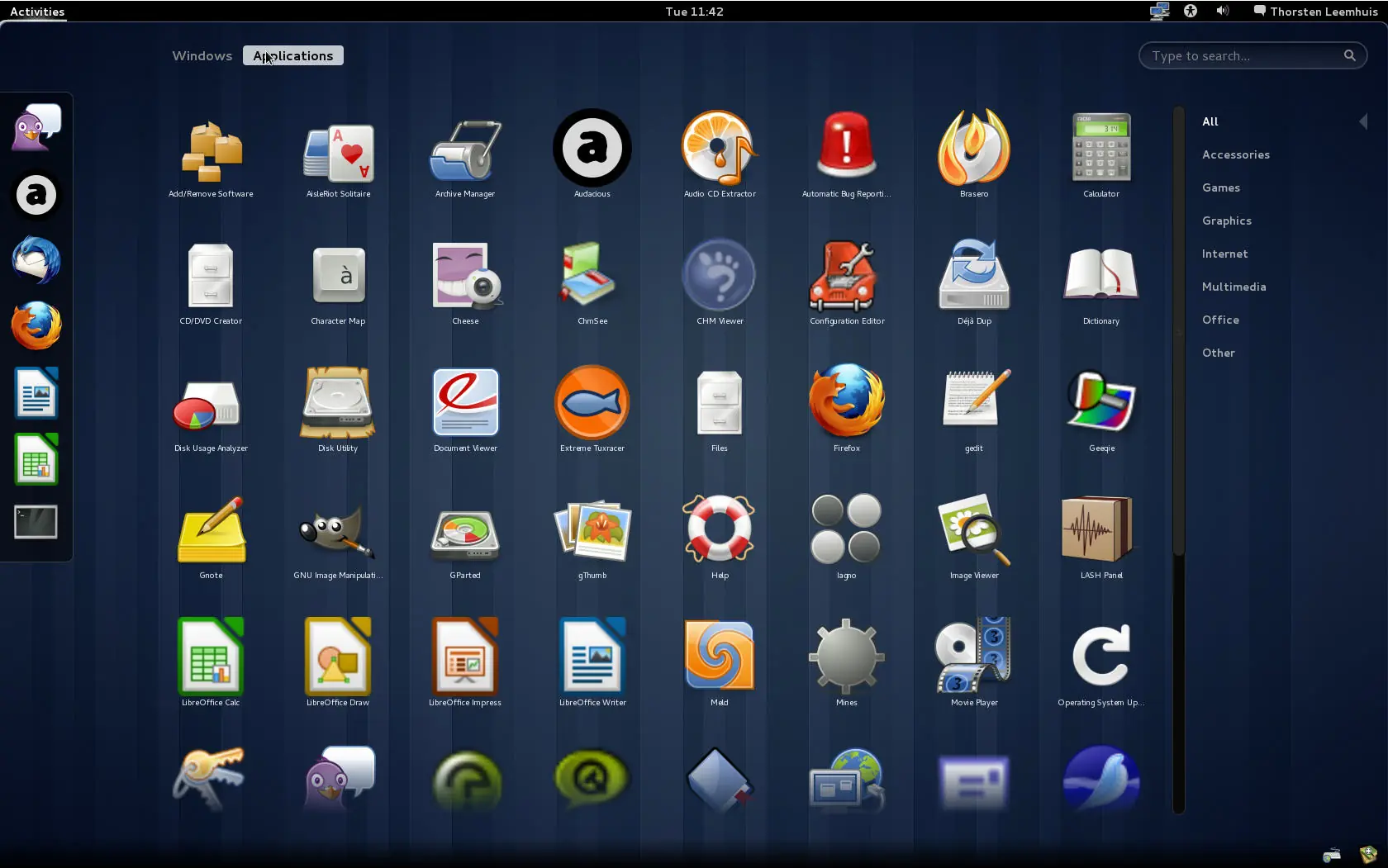Switch to the Windows tab
This screenshot has height=868, width=1388.
pyautogui.click(x=201, y=55)
